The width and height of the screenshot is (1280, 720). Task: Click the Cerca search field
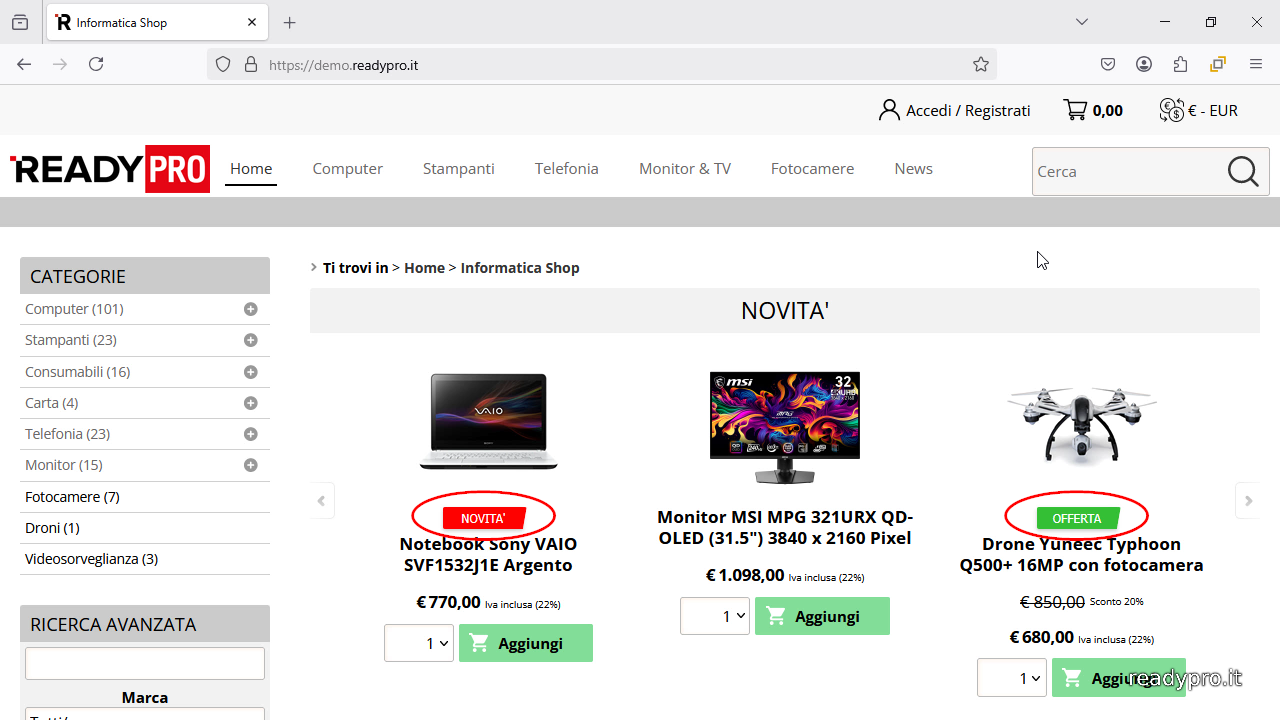point(1125,172)
